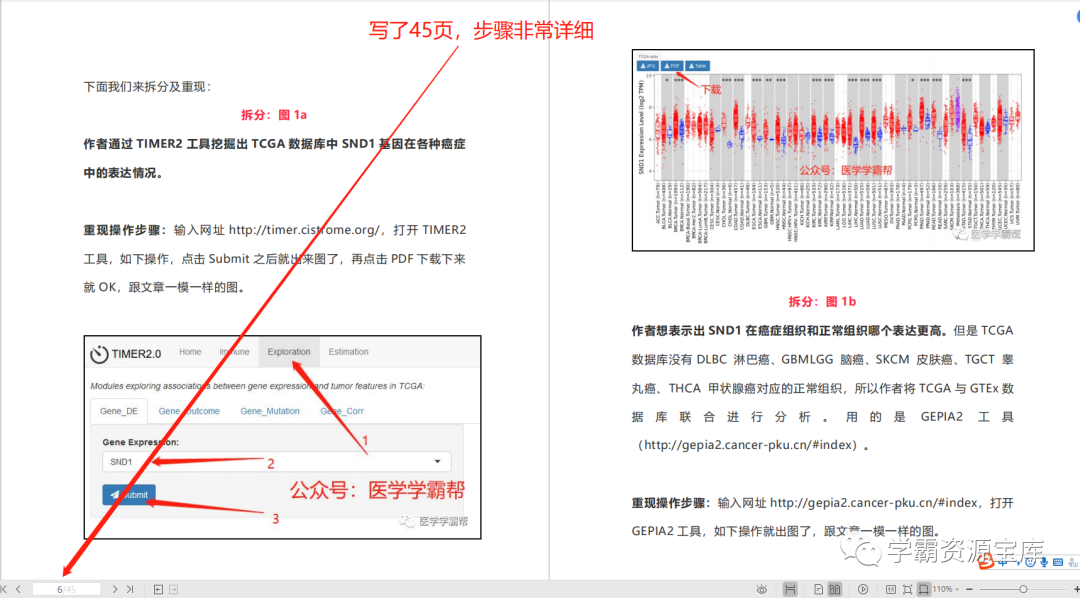Jump to the first page
This screenshot has height=598, width=1080.
point(4,589)
